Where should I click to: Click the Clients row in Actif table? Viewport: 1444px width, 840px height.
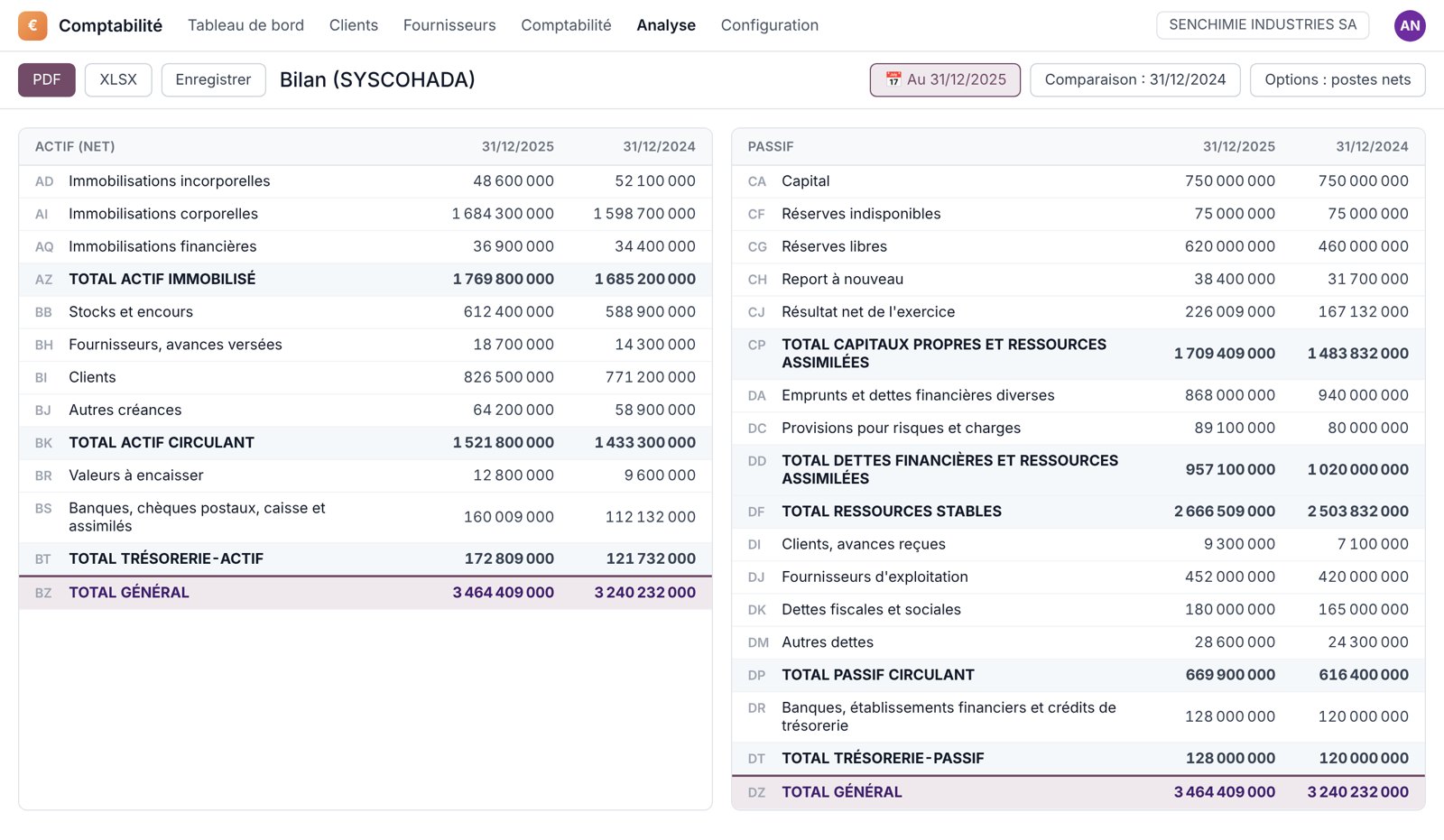tap(366, 377)
